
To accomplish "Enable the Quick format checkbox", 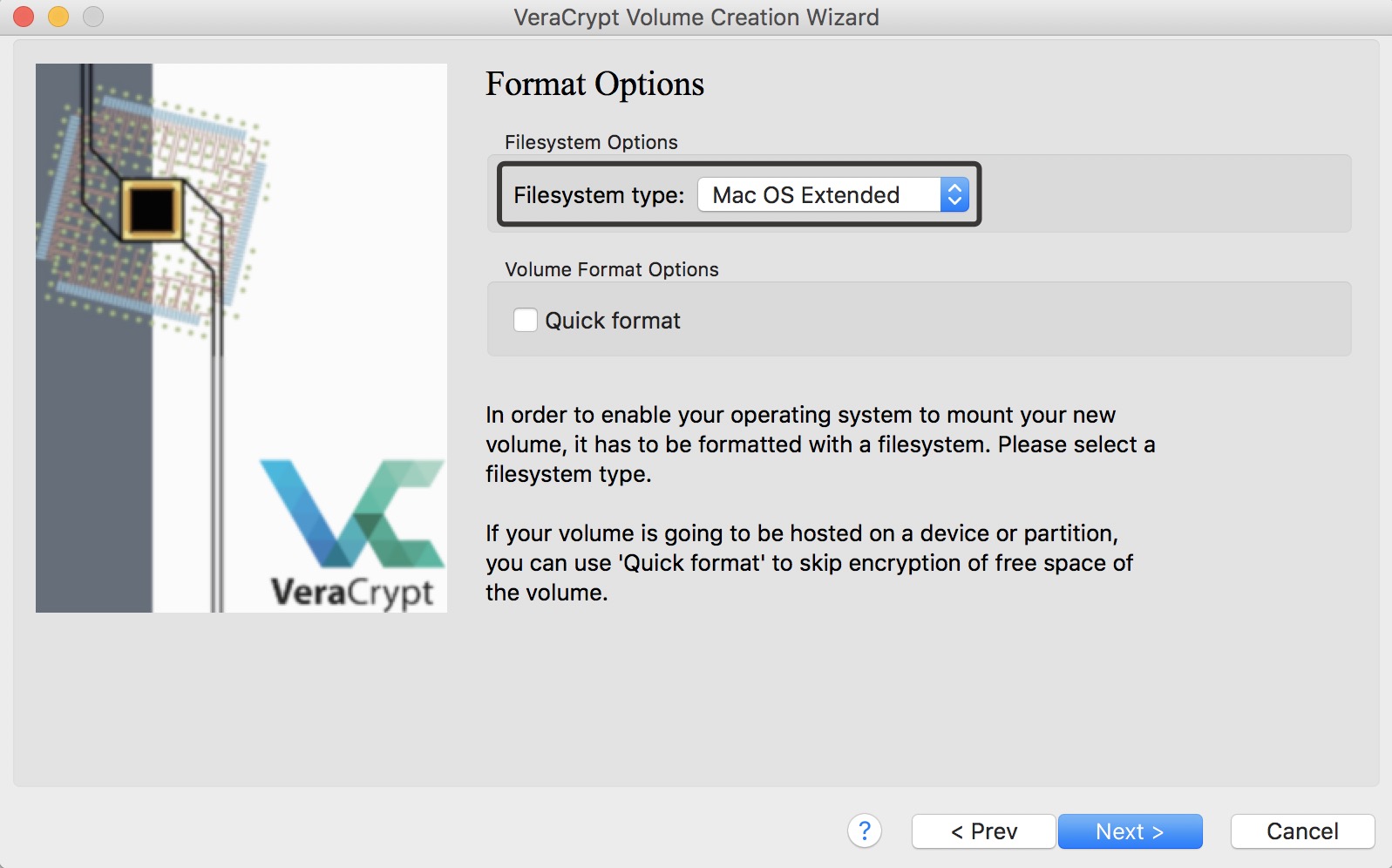I will pos(526,321).
